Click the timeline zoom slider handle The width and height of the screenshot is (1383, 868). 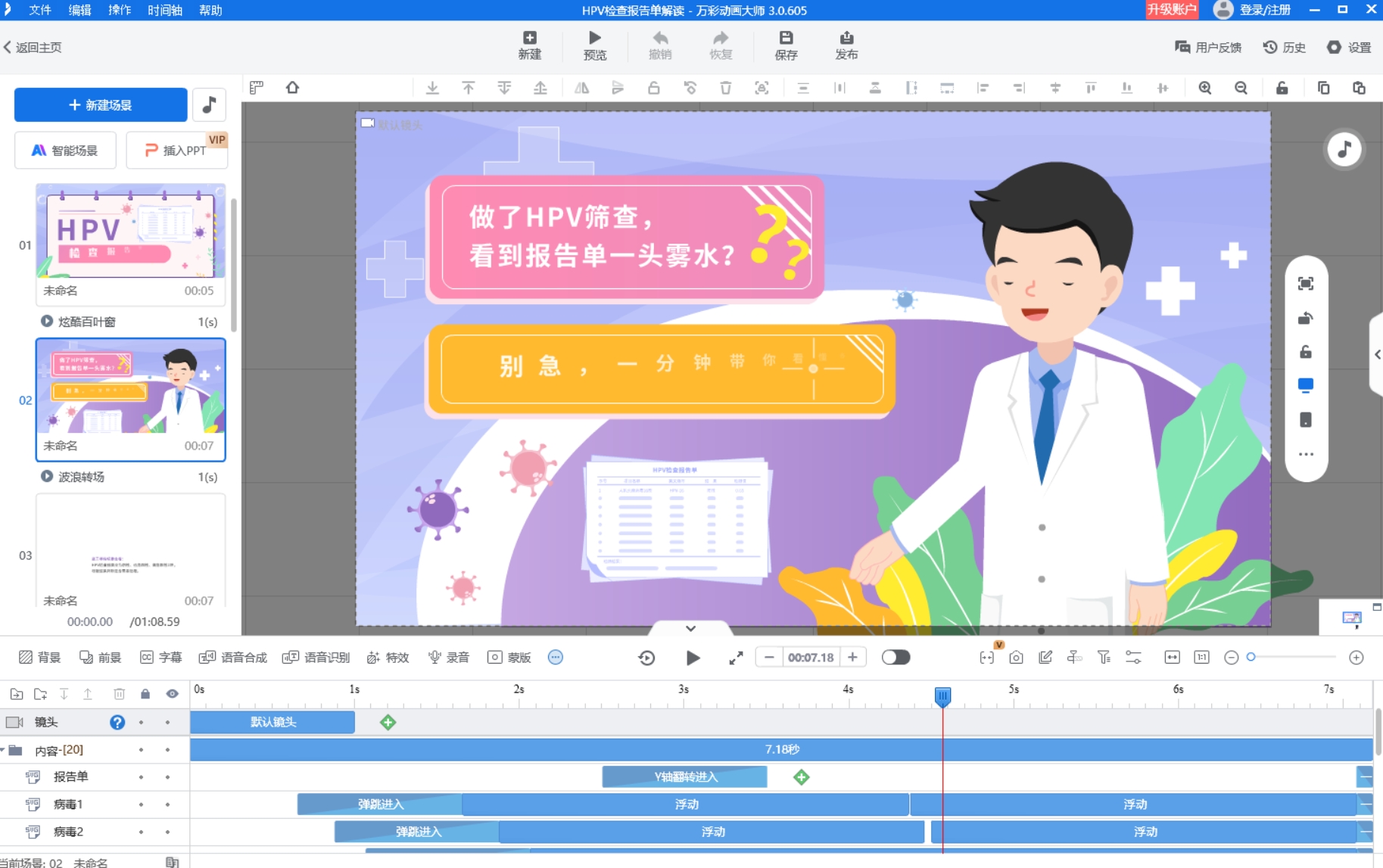(x=1251, y=657)
